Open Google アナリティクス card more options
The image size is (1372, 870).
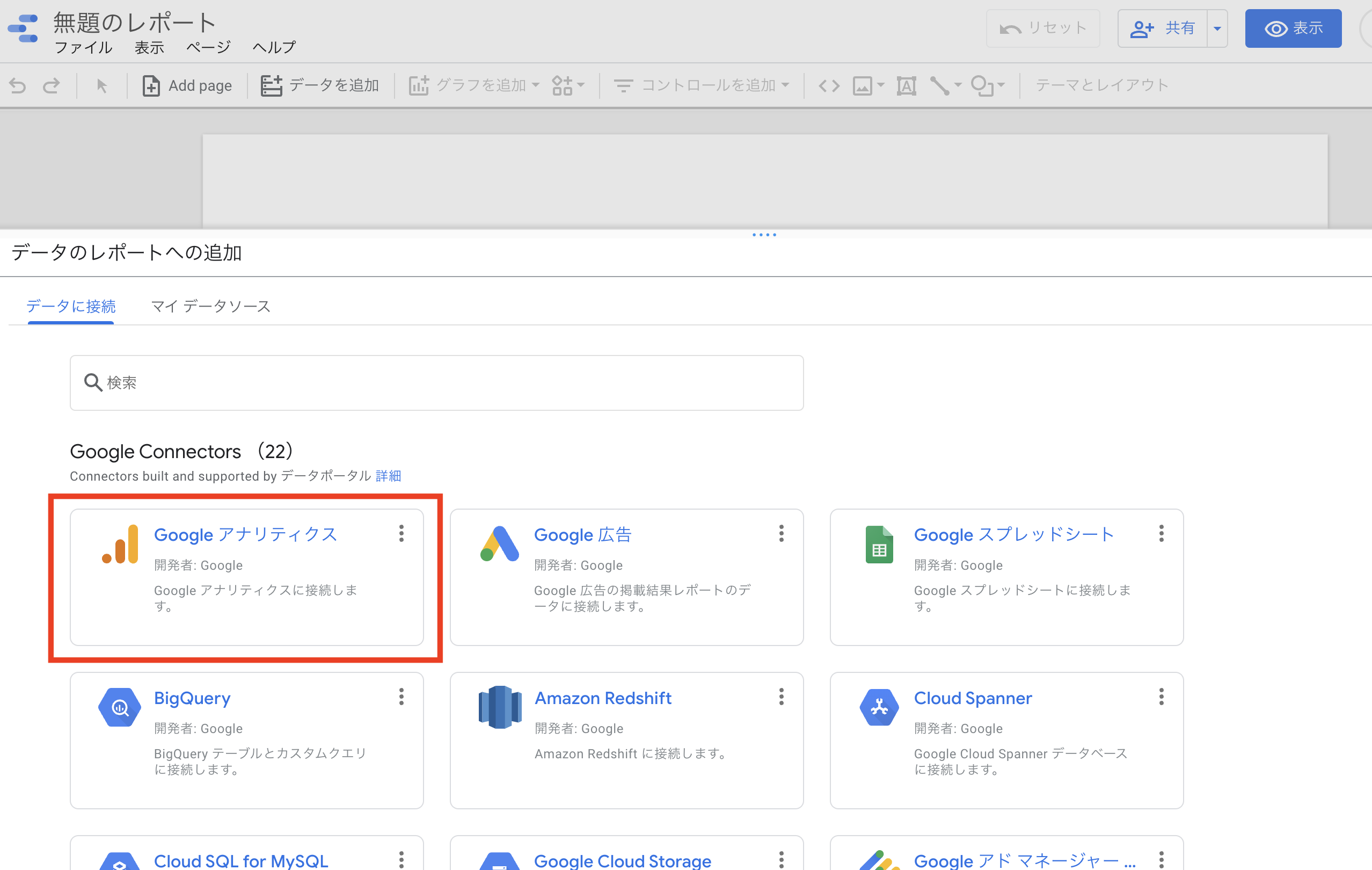[402, 534]
